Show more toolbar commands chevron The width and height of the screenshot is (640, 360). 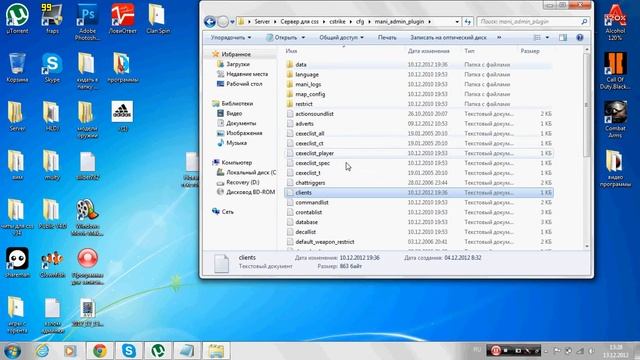pos(499,38)
